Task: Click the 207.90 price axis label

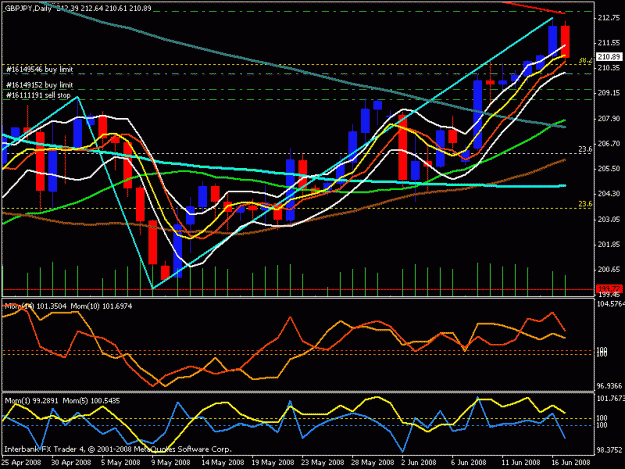Action: (609, 119)
